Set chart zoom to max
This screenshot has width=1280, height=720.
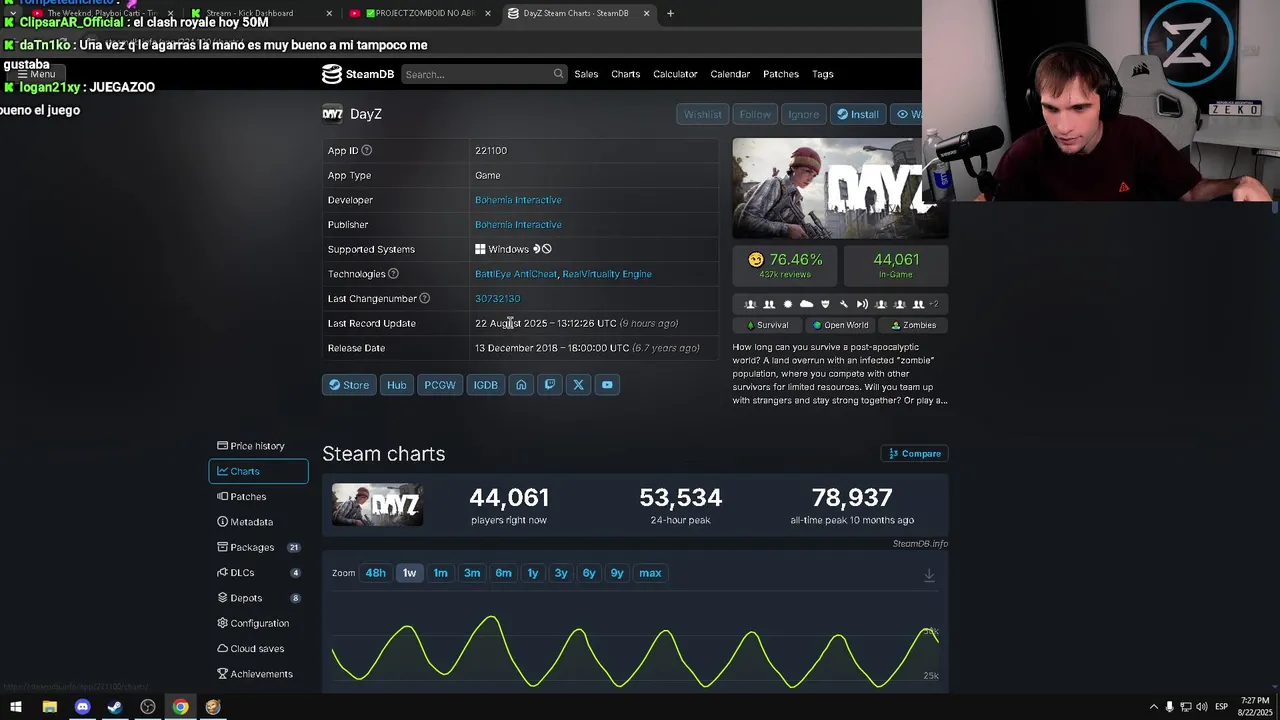(x=650, y=573)
